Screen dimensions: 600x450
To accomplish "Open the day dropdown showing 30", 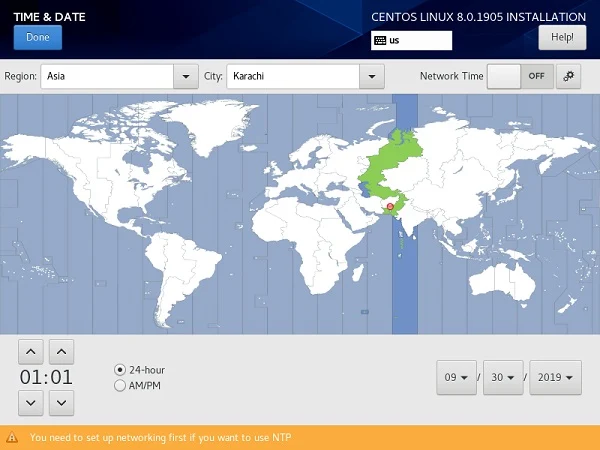I will 503,377.
